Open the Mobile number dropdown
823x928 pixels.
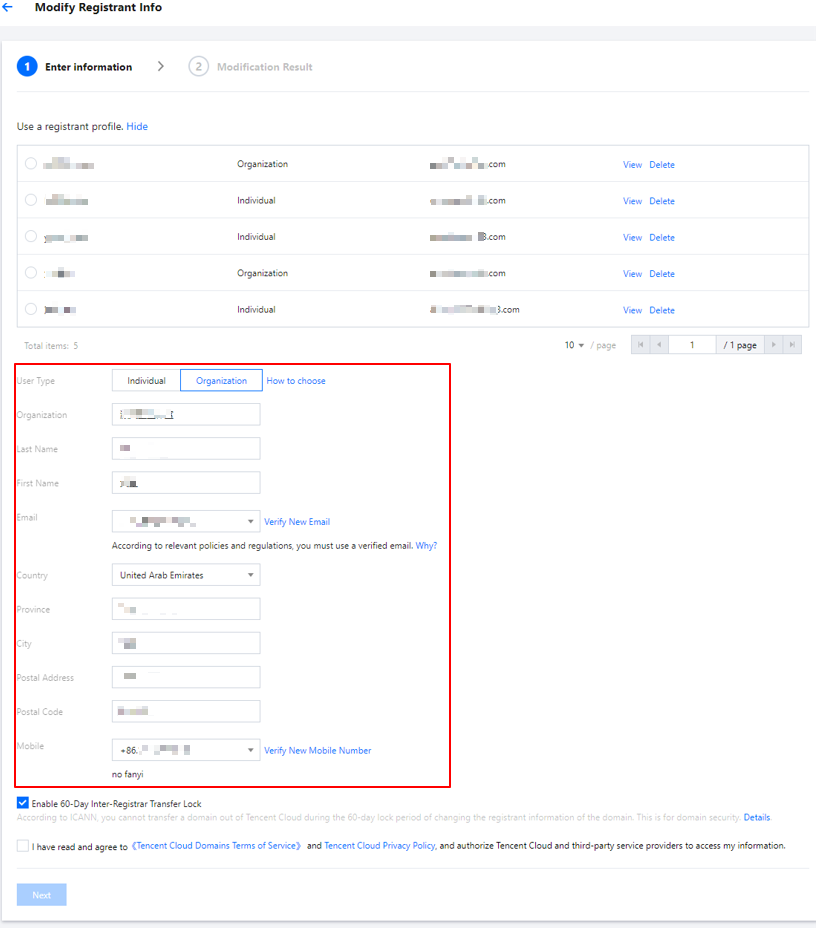pyautogui.click(x=186, y=750)
